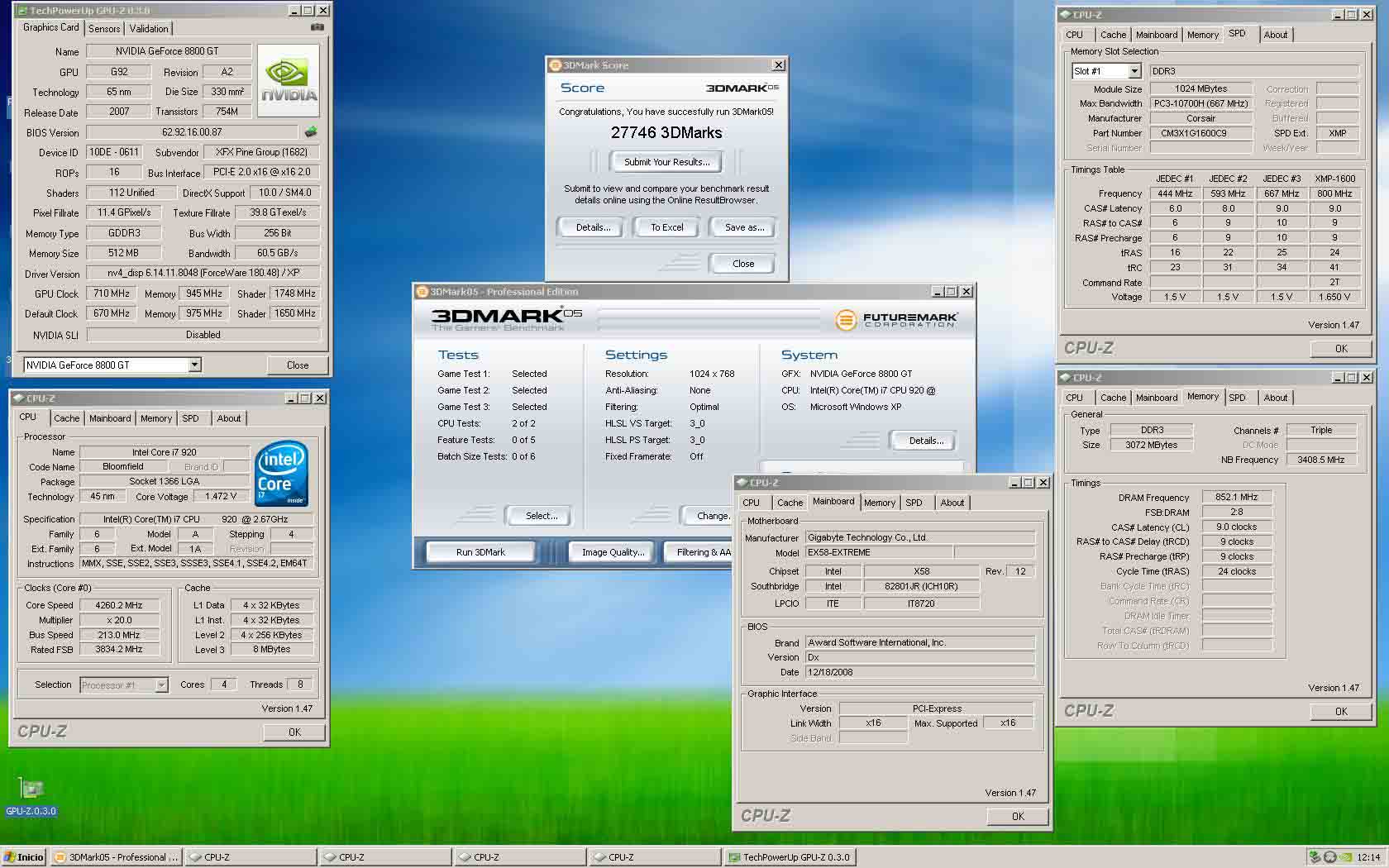
Task: Click the Intel Core i7 logo in CPU-Z
Action: click(282, 473)
